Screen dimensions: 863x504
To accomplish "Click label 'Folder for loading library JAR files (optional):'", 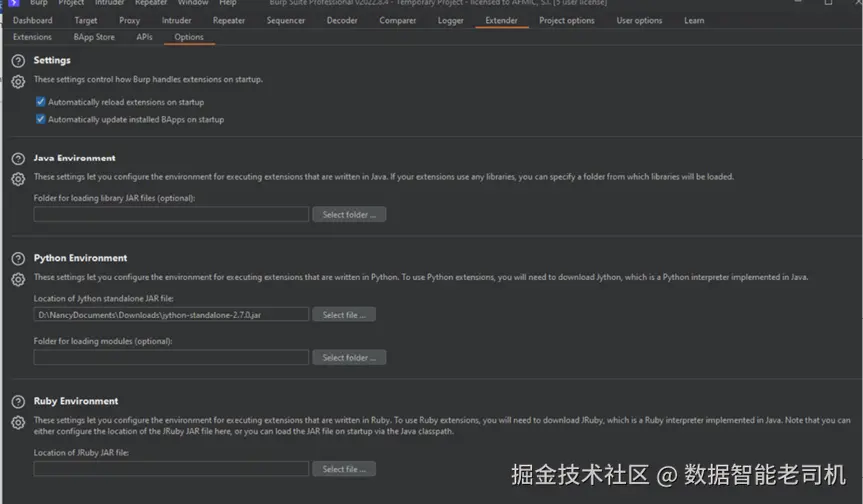I will click(x=114, y=198).
